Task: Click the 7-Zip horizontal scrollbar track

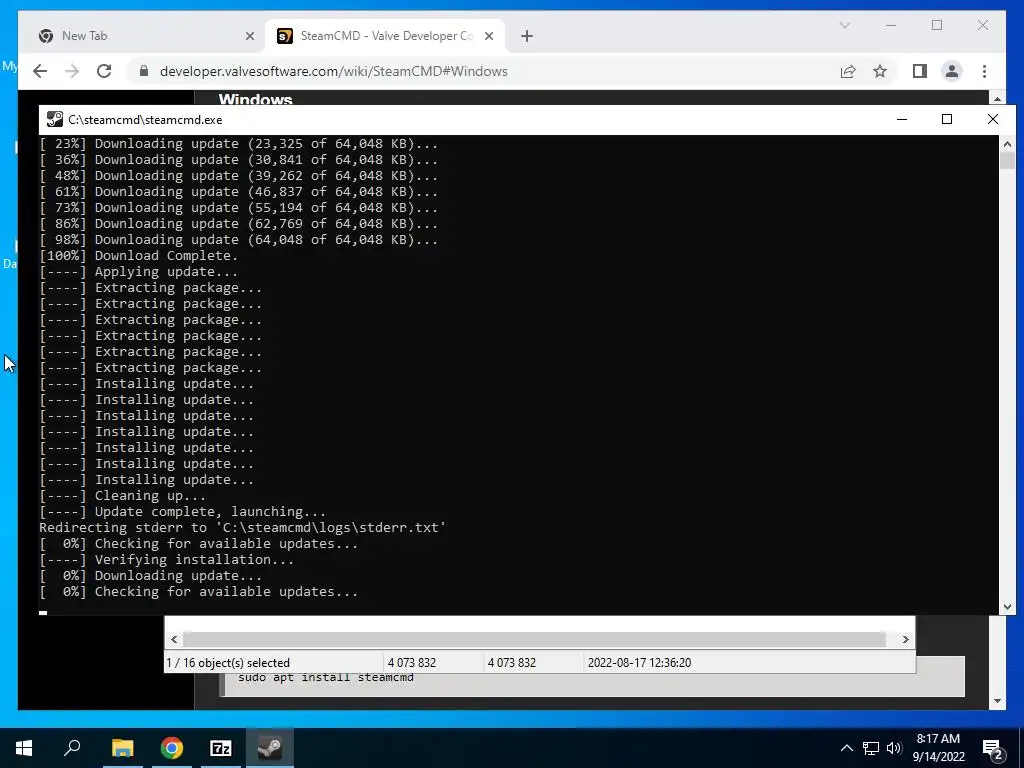Action: (x=534, y=639)
